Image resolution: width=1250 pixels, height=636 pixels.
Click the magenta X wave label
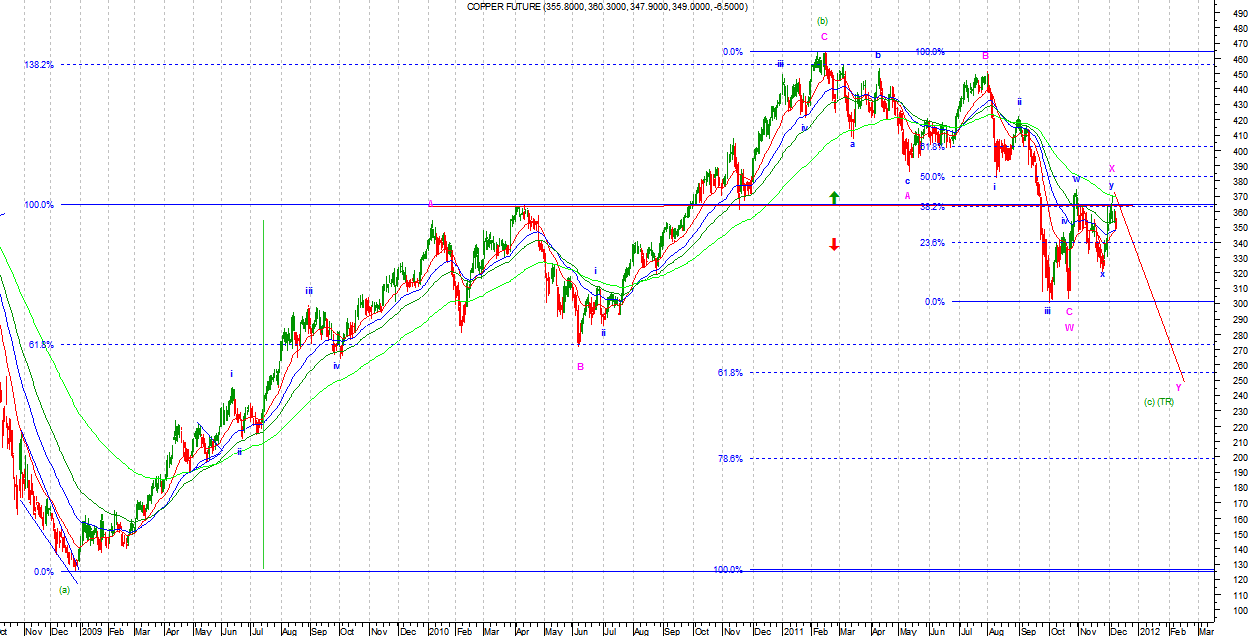(x=1111, y=168)
